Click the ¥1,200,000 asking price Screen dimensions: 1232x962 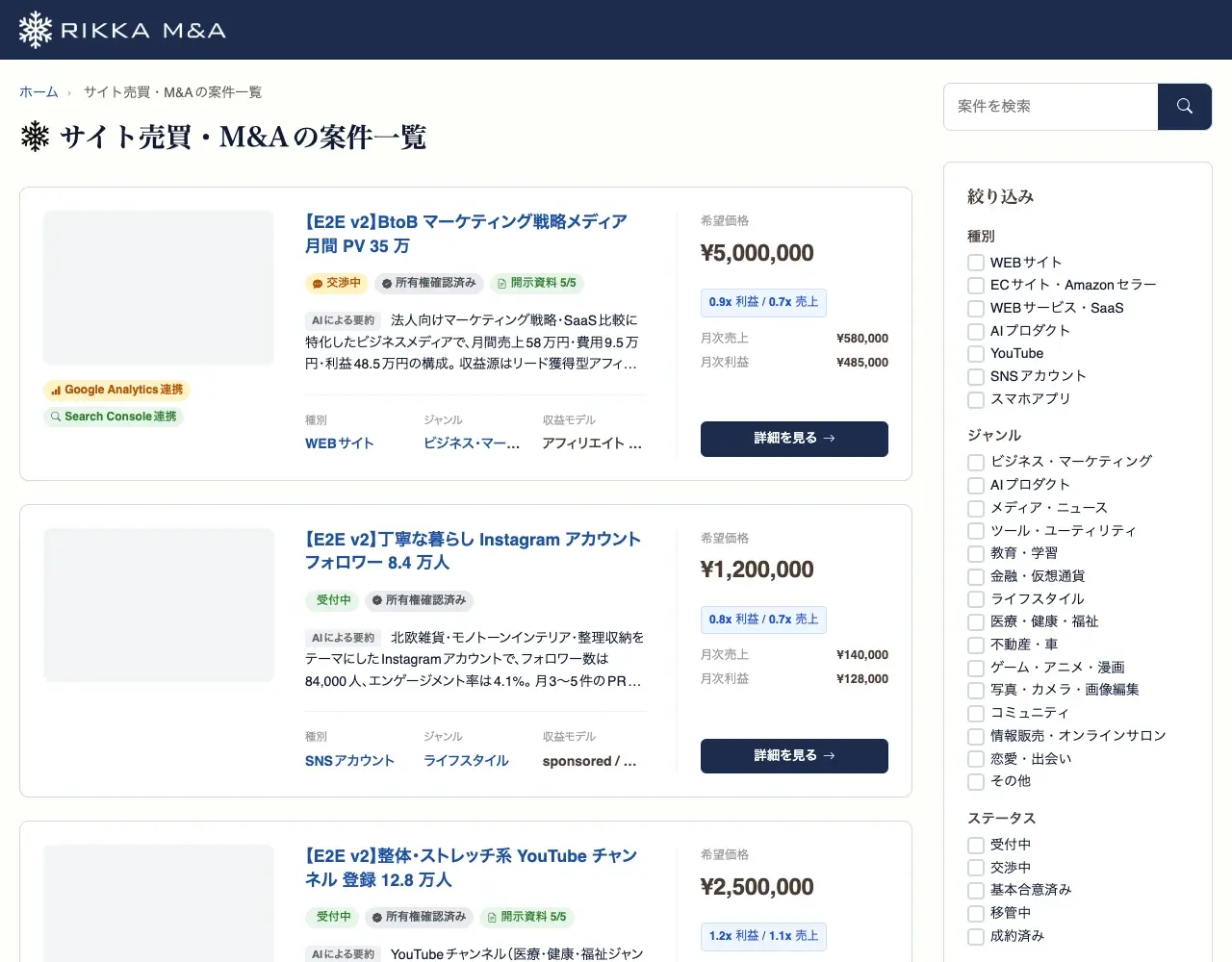coord(757,570)
